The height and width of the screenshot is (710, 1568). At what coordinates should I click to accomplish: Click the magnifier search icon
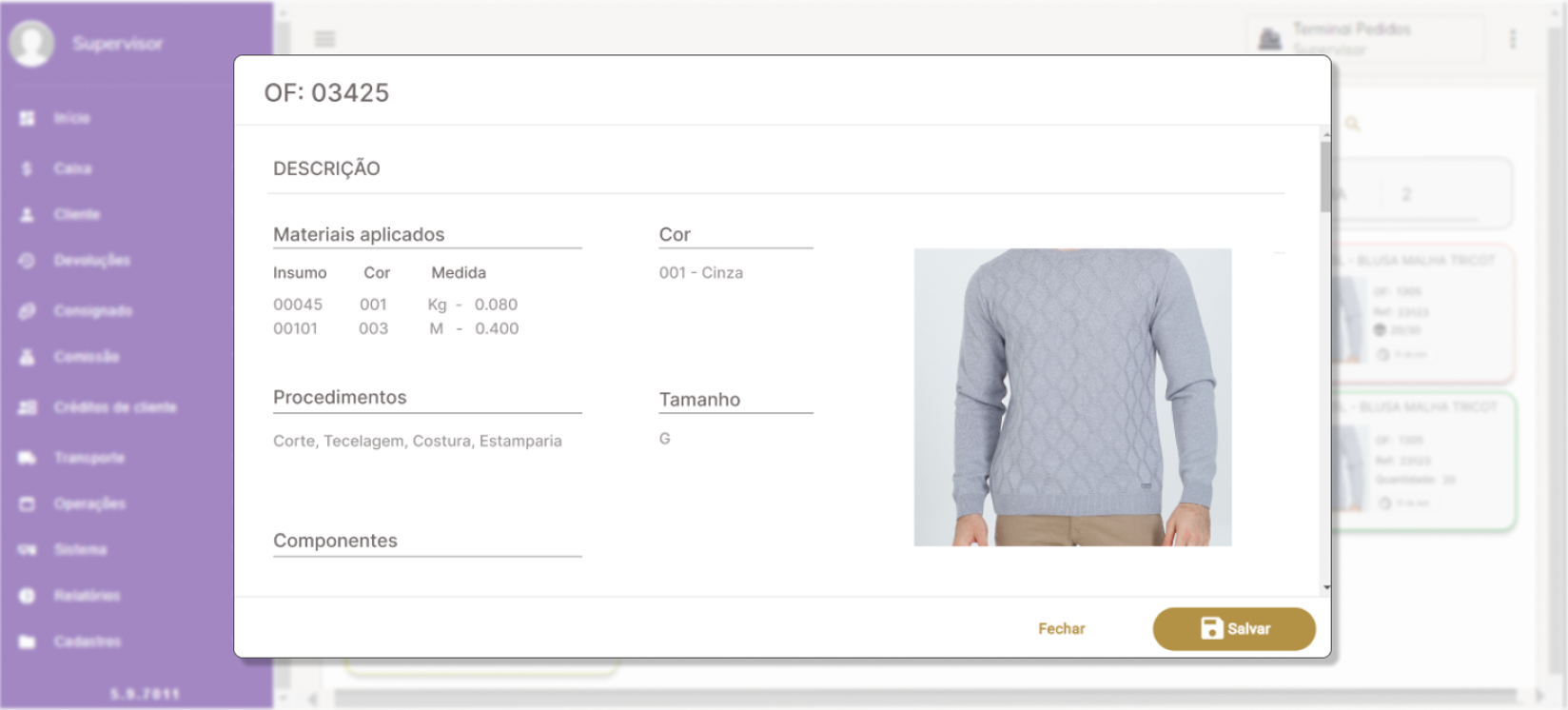[1352, 125]
